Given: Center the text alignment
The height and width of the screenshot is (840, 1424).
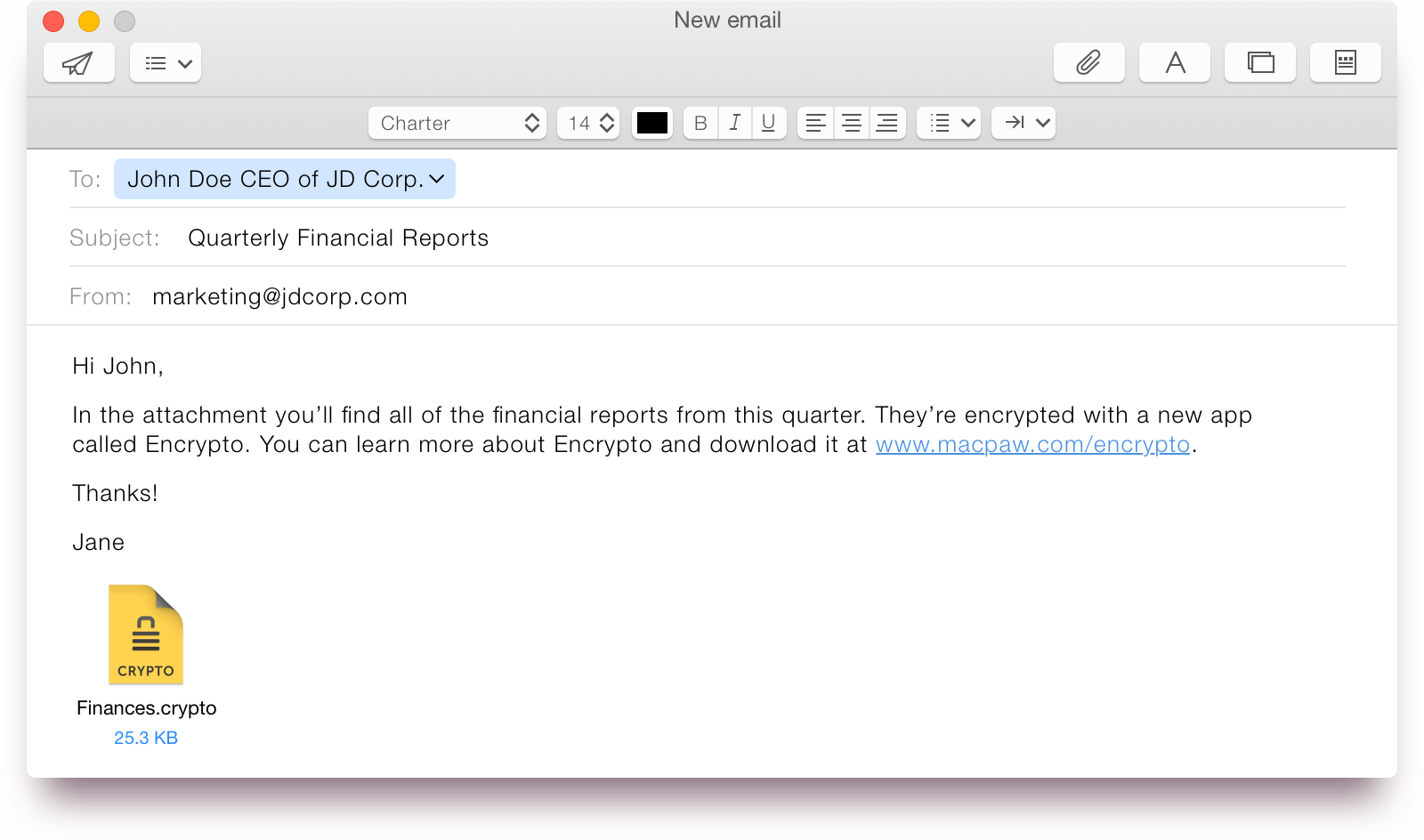Looking at the screenshot, I should (x=851, y=123).
